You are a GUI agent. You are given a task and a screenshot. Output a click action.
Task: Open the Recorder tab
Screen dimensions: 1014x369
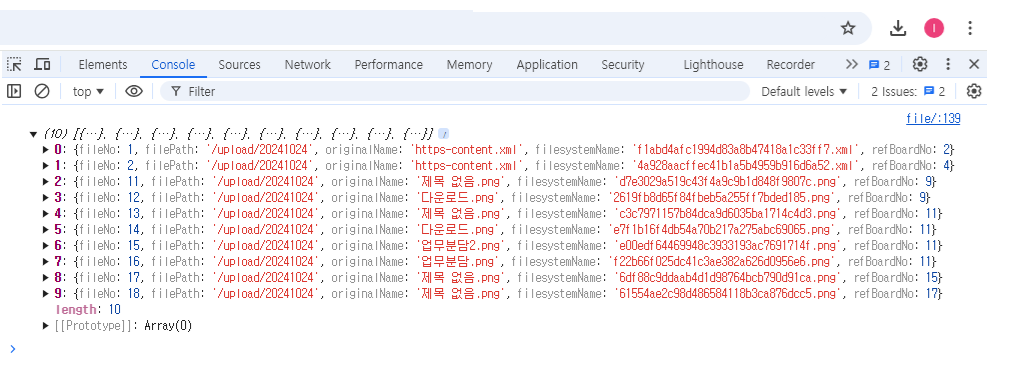point(790,65)
